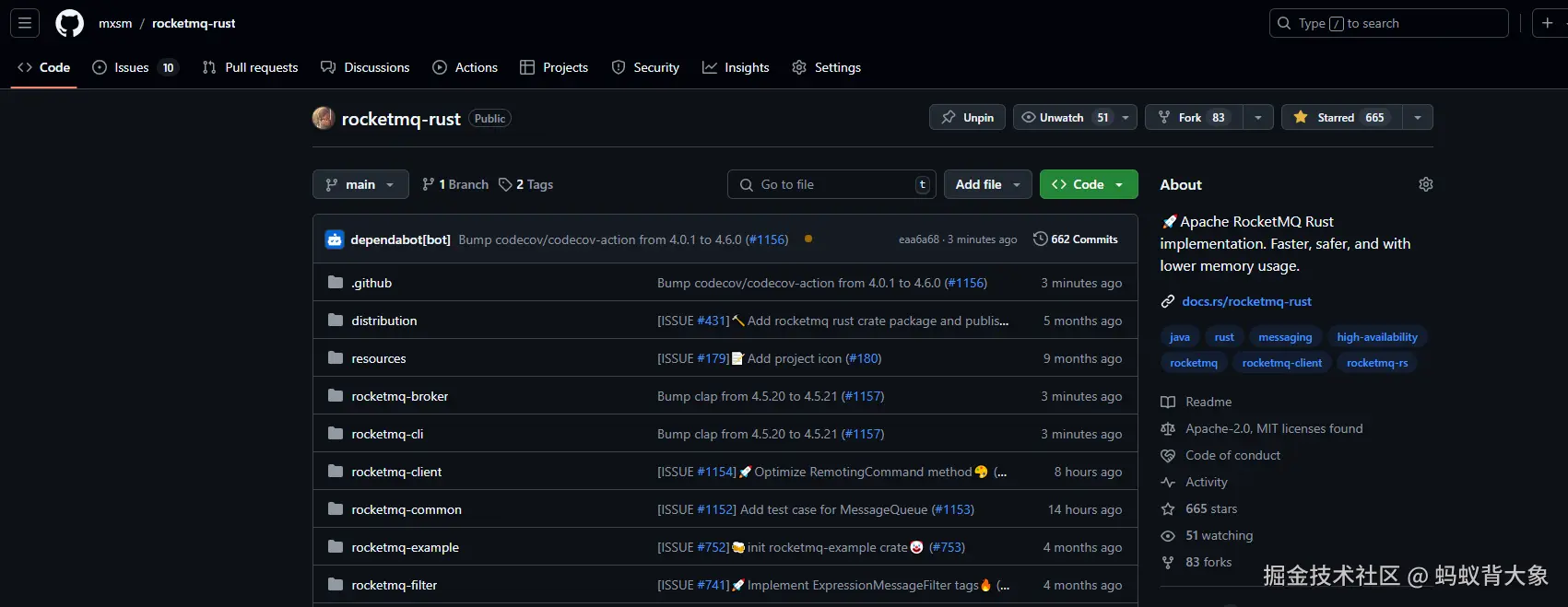Open the Pull requests tab
Viewport: 1568px width, 607px height.
point(251,67)
